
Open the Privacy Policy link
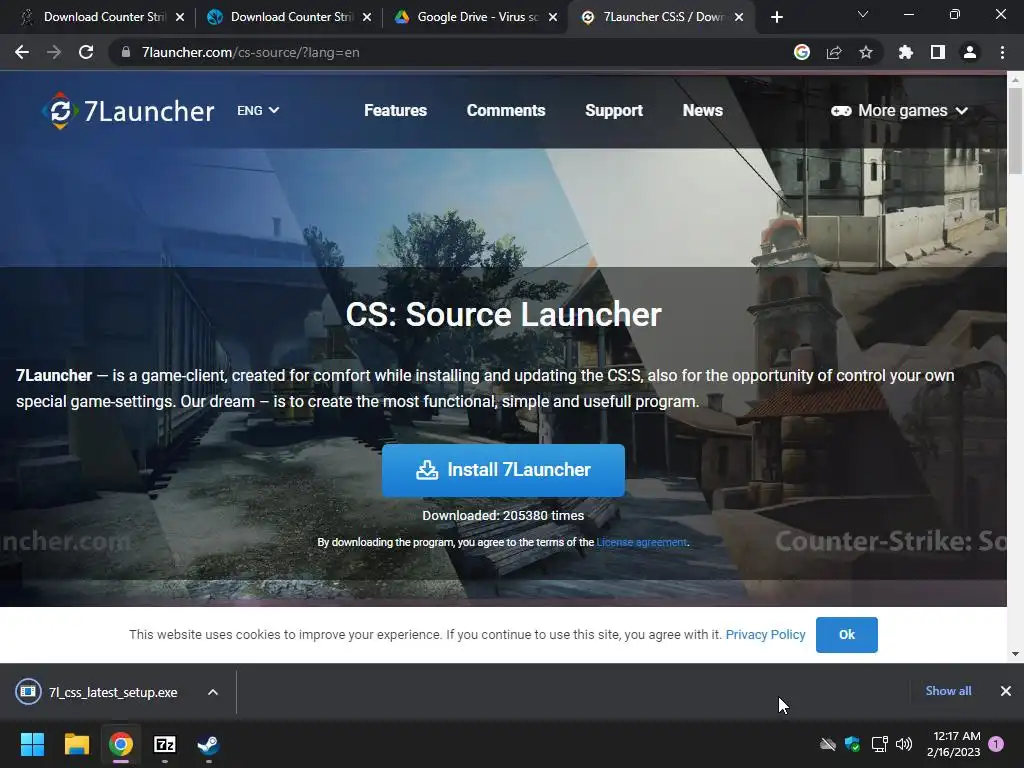click(765, 634)
